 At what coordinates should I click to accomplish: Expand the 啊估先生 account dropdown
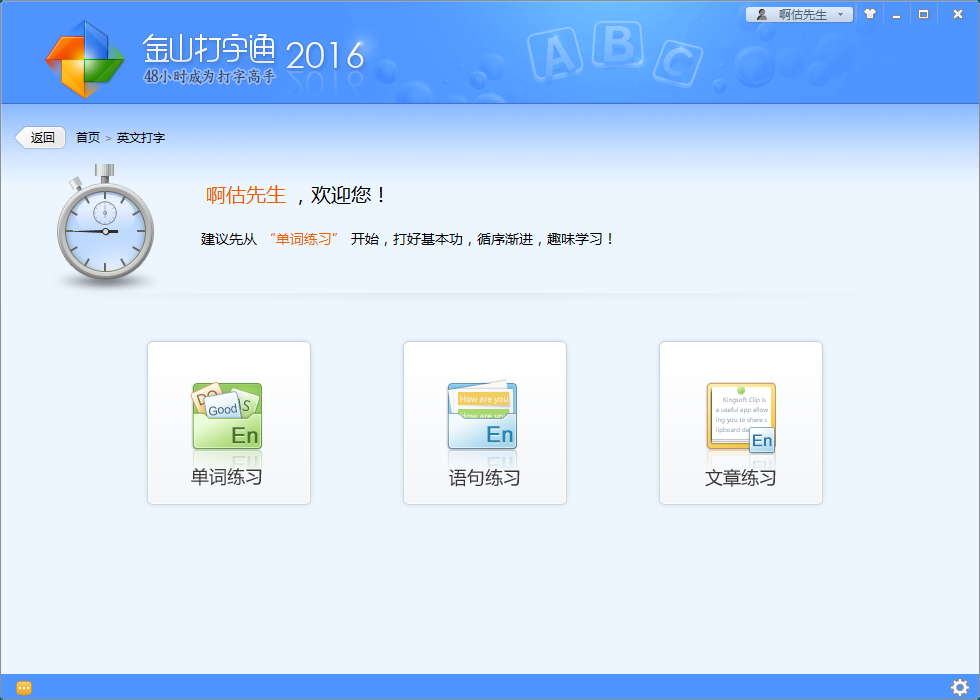tap(802, 14)
